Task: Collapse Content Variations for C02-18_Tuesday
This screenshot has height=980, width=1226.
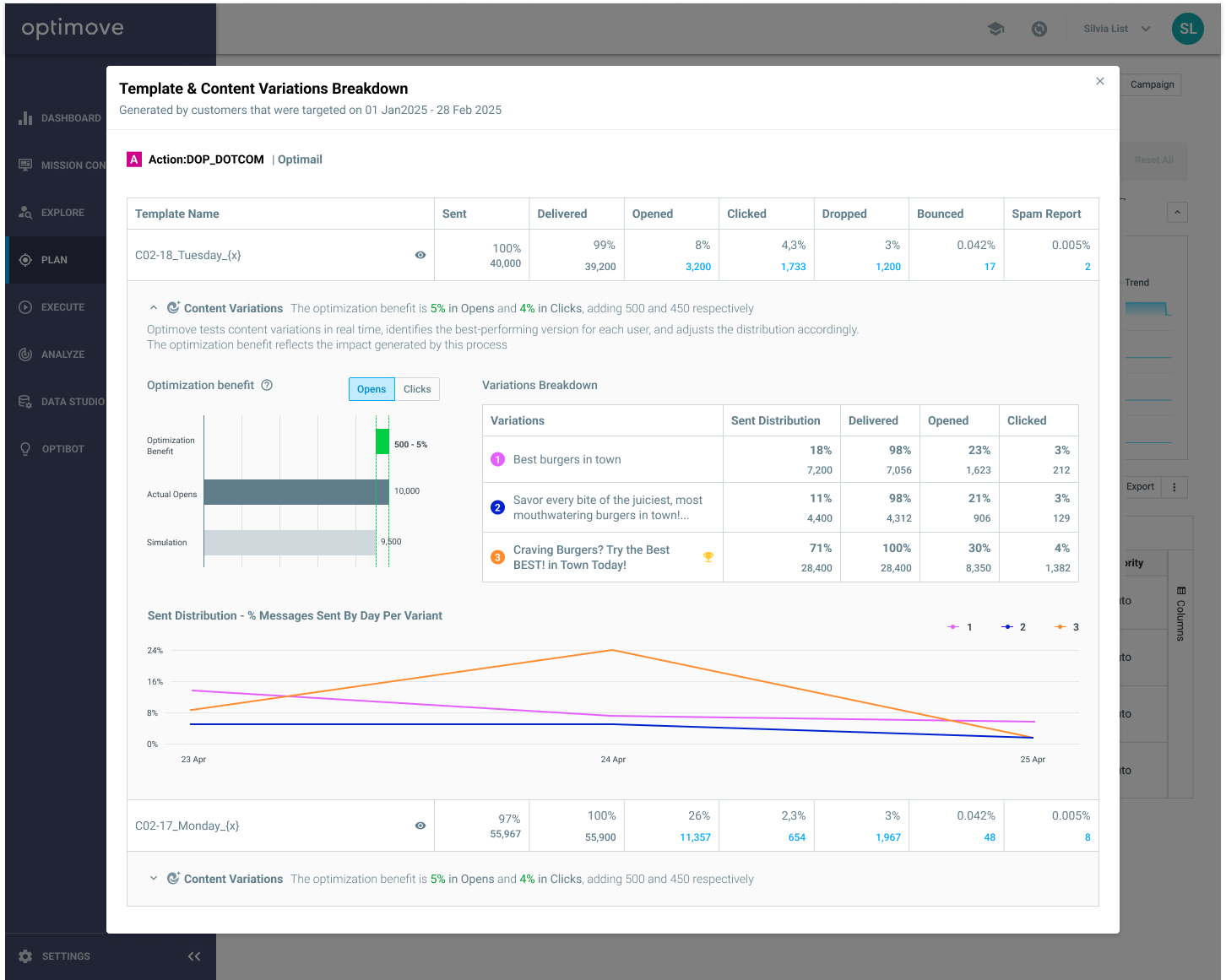Action: [154, 308]
